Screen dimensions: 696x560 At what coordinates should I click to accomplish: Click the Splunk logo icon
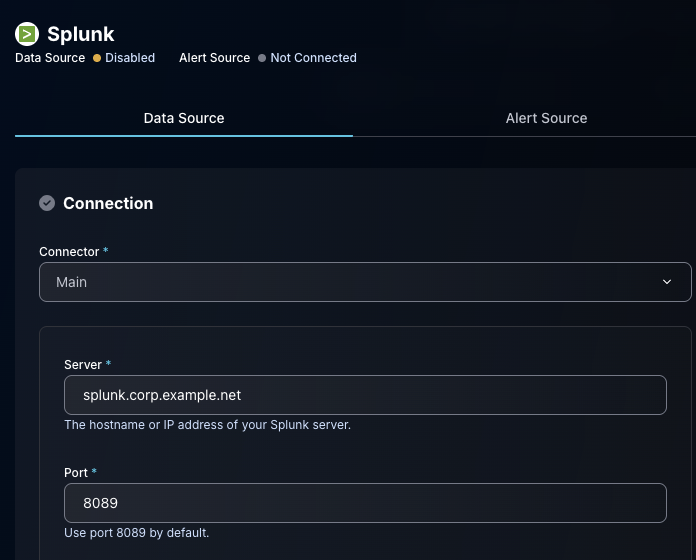(27, 34)
